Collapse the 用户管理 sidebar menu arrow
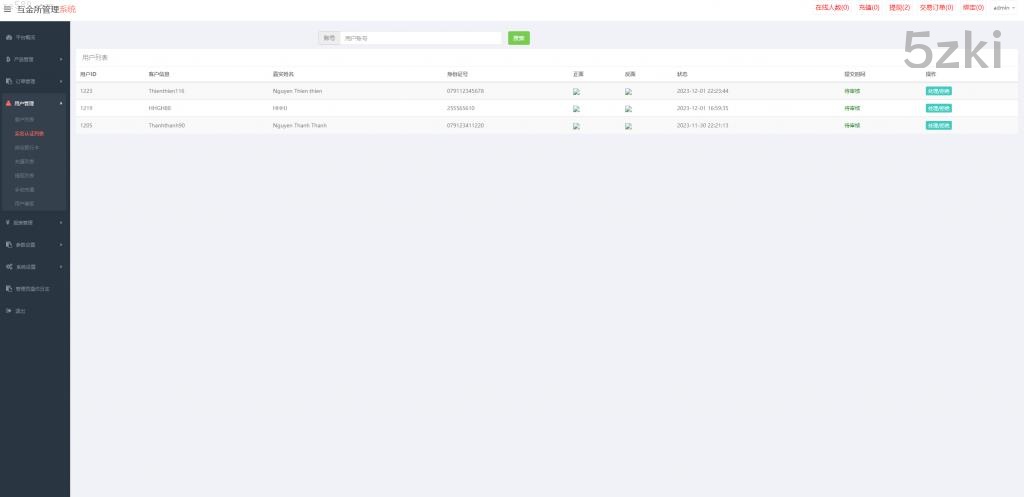Screen dimensions: 1024x497 (61, 103)
